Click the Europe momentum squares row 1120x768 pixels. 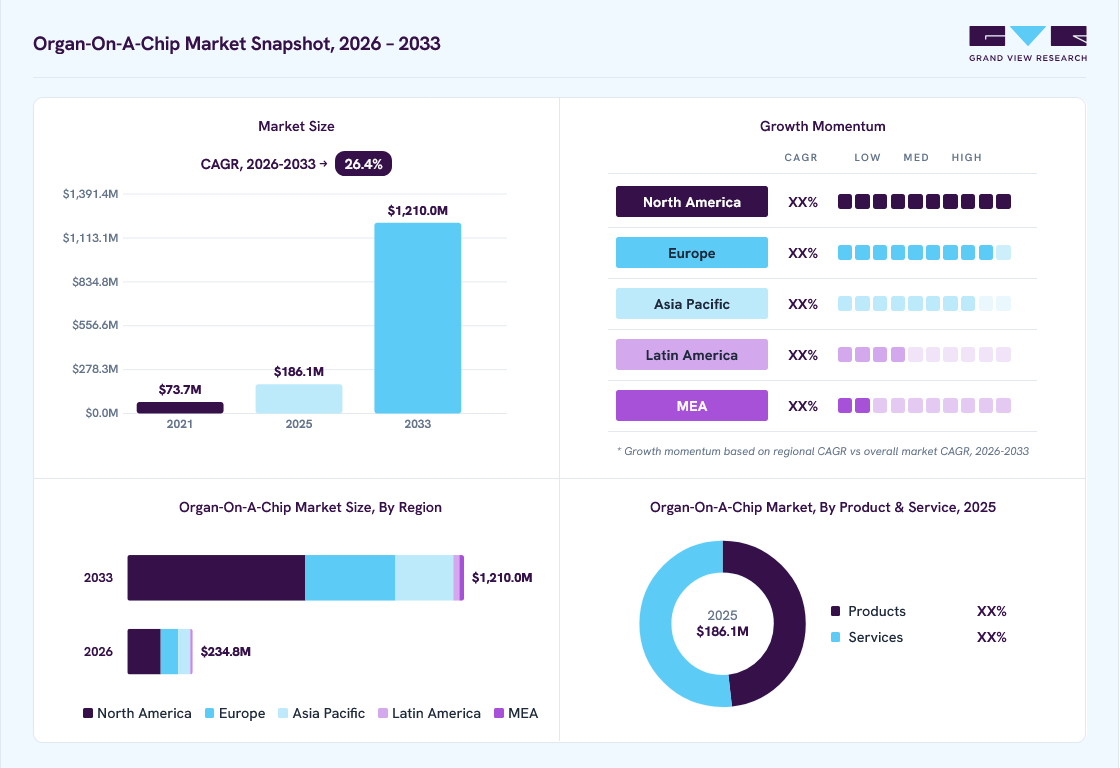[924, 252]
